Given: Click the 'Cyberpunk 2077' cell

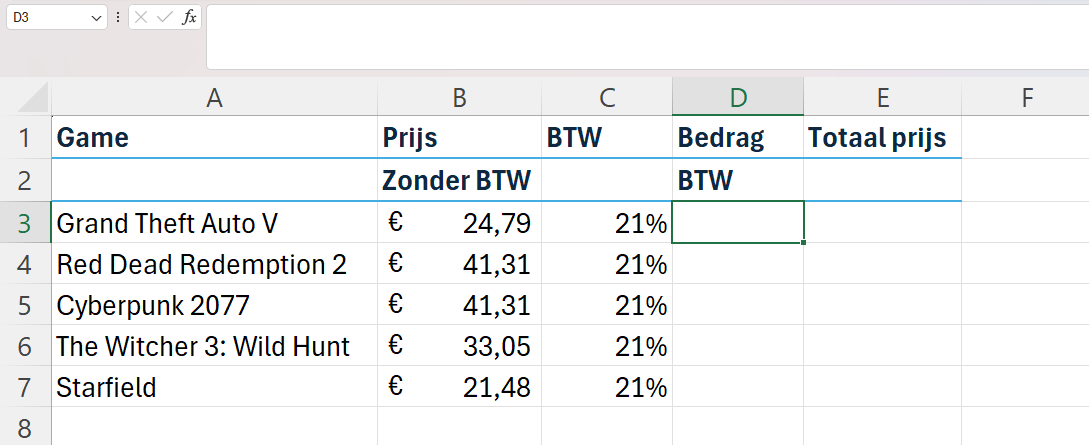Looking at the screenshot, I should coord(215,305).
